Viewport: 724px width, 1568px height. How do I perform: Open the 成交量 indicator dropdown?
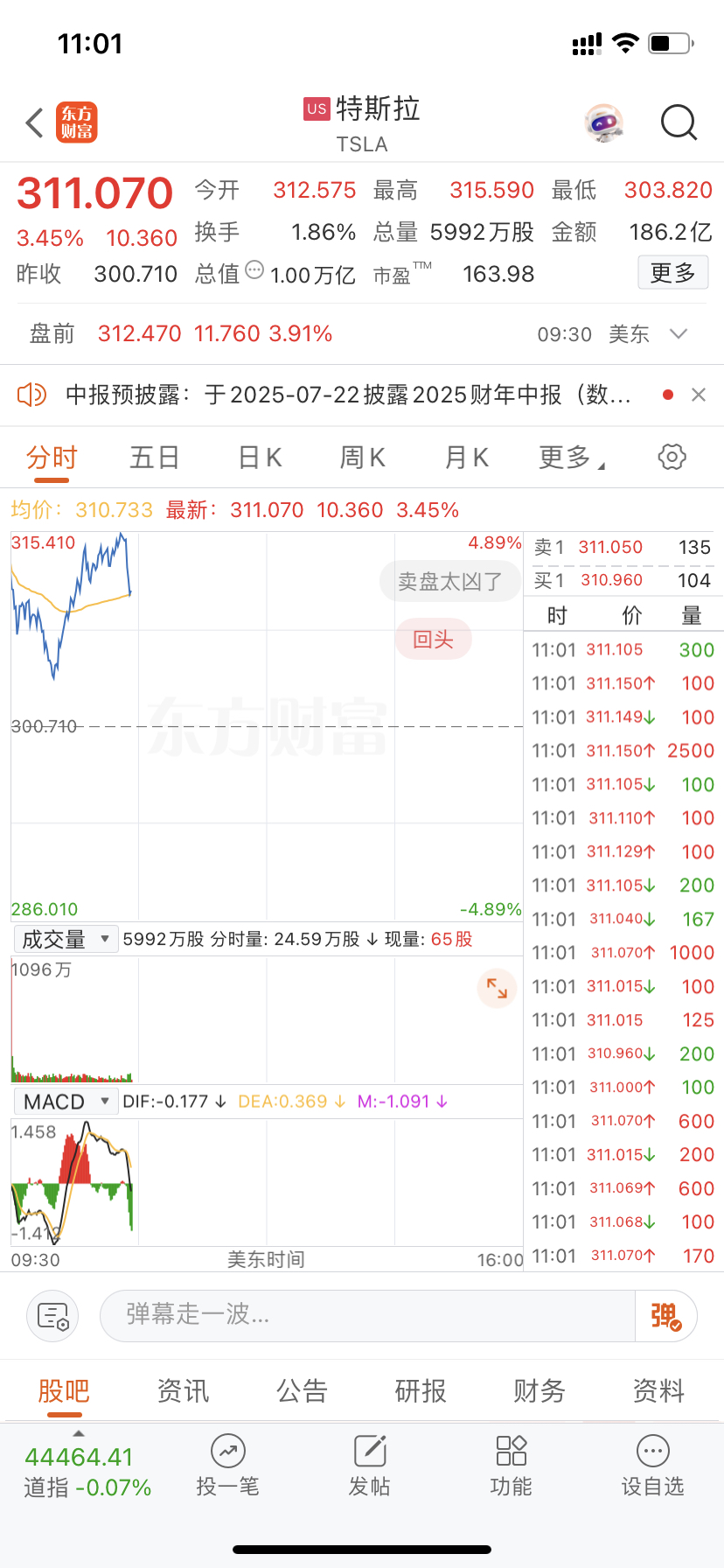click(x=66, y=939)
